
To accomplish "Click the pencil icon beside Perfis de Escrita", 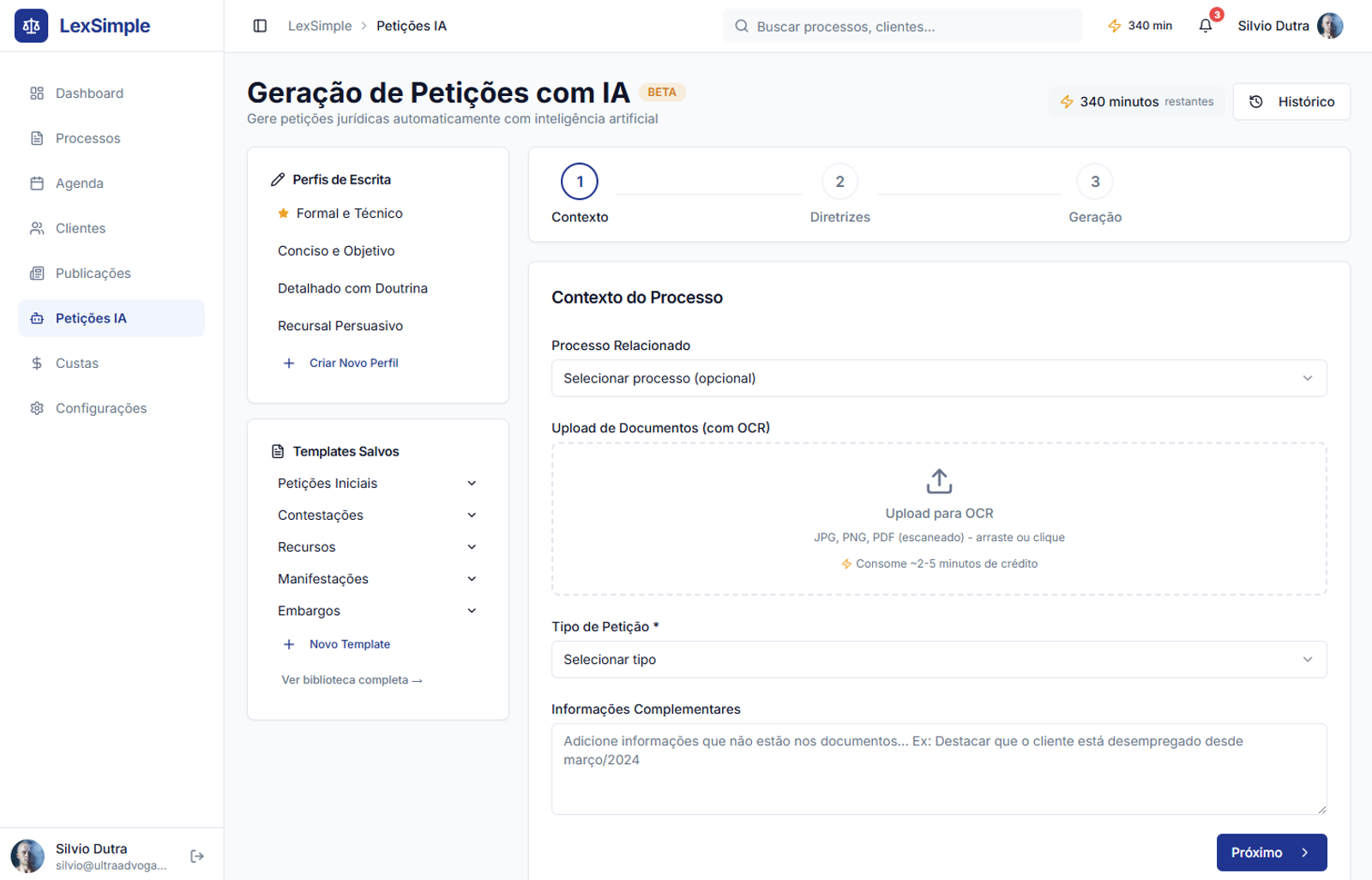I will [x=278, y=179].
